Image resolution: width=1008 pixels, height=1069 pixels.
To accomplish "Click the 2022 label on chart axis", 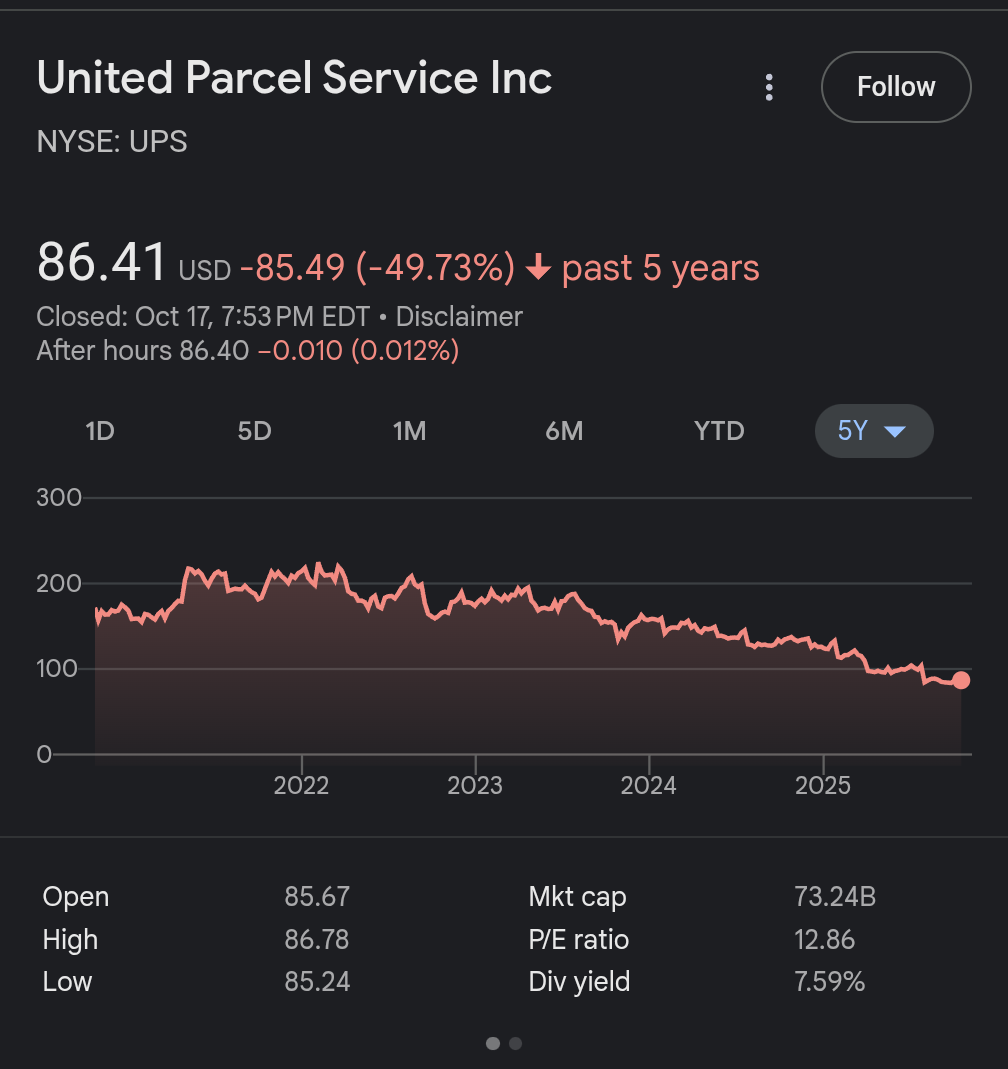I will 301,785.
